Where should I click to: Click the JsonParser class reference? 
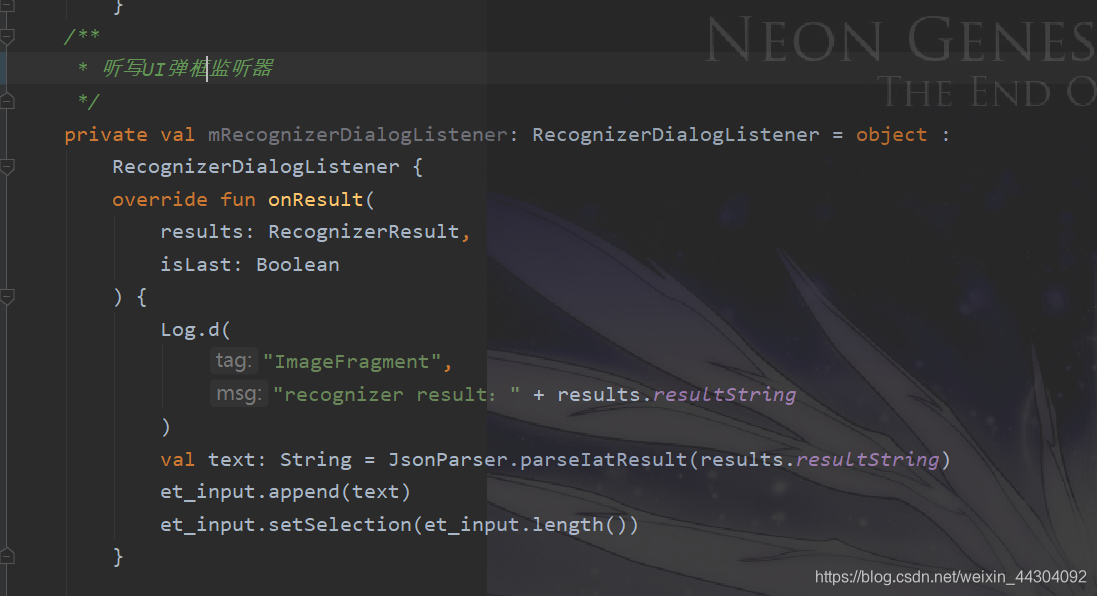tap(448, 460)
